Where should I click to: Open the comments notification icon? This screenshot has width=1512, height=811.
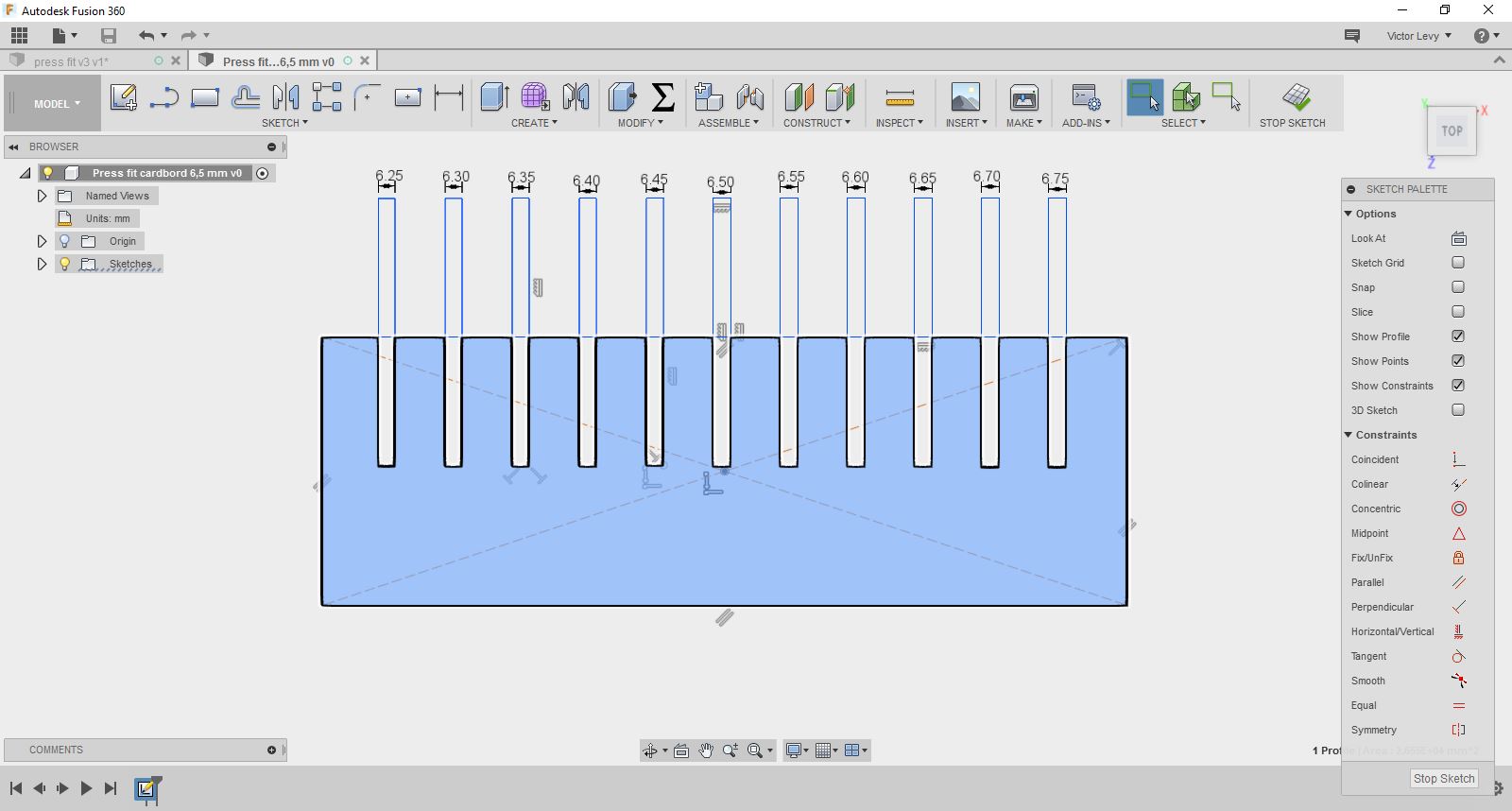[1352, 36]
